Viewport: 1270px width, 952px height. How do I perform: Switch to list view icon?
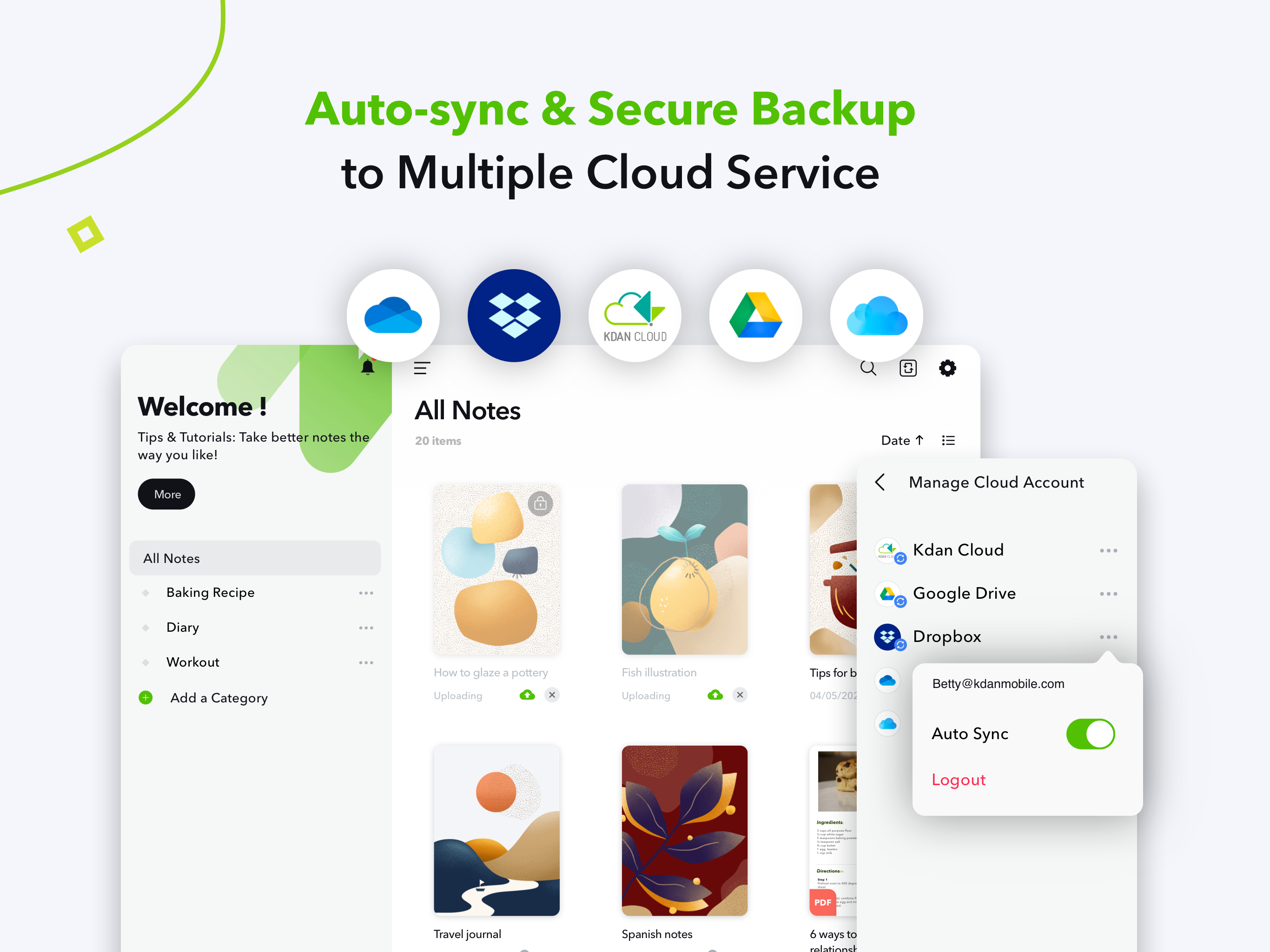pyautogui.click(x=948, y=440)
